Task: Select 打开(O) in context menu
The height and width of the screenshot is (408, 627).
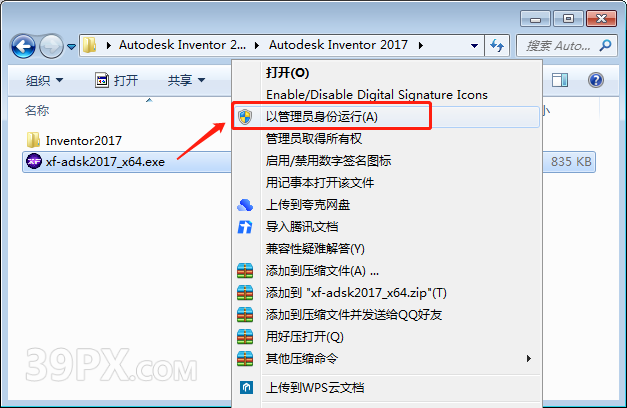Action: pos(288,73)
